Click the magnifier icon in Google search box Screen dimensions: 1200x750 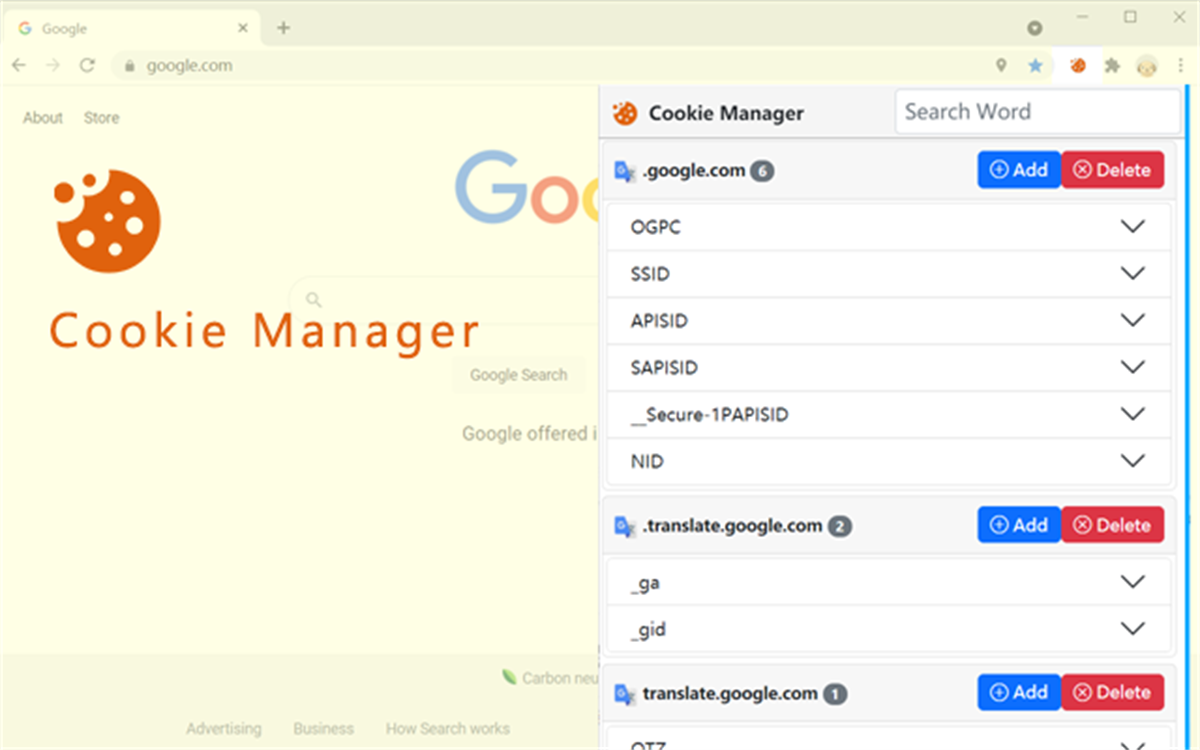click(314, 299)
